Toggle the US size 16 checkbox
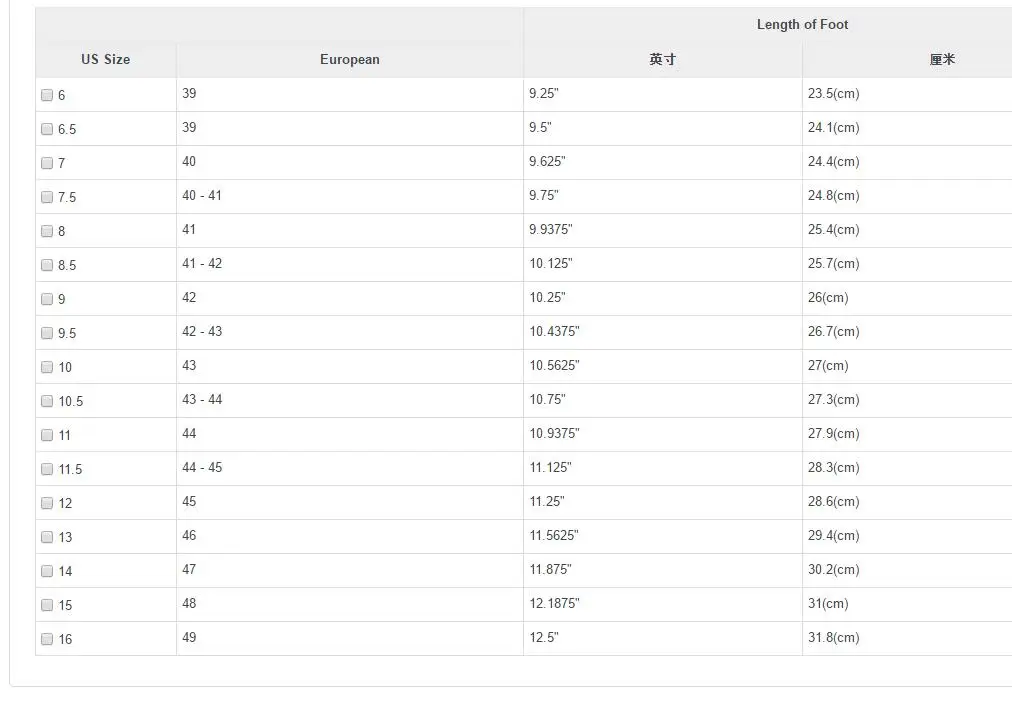The image size is (1012, 707). point(47,639)
